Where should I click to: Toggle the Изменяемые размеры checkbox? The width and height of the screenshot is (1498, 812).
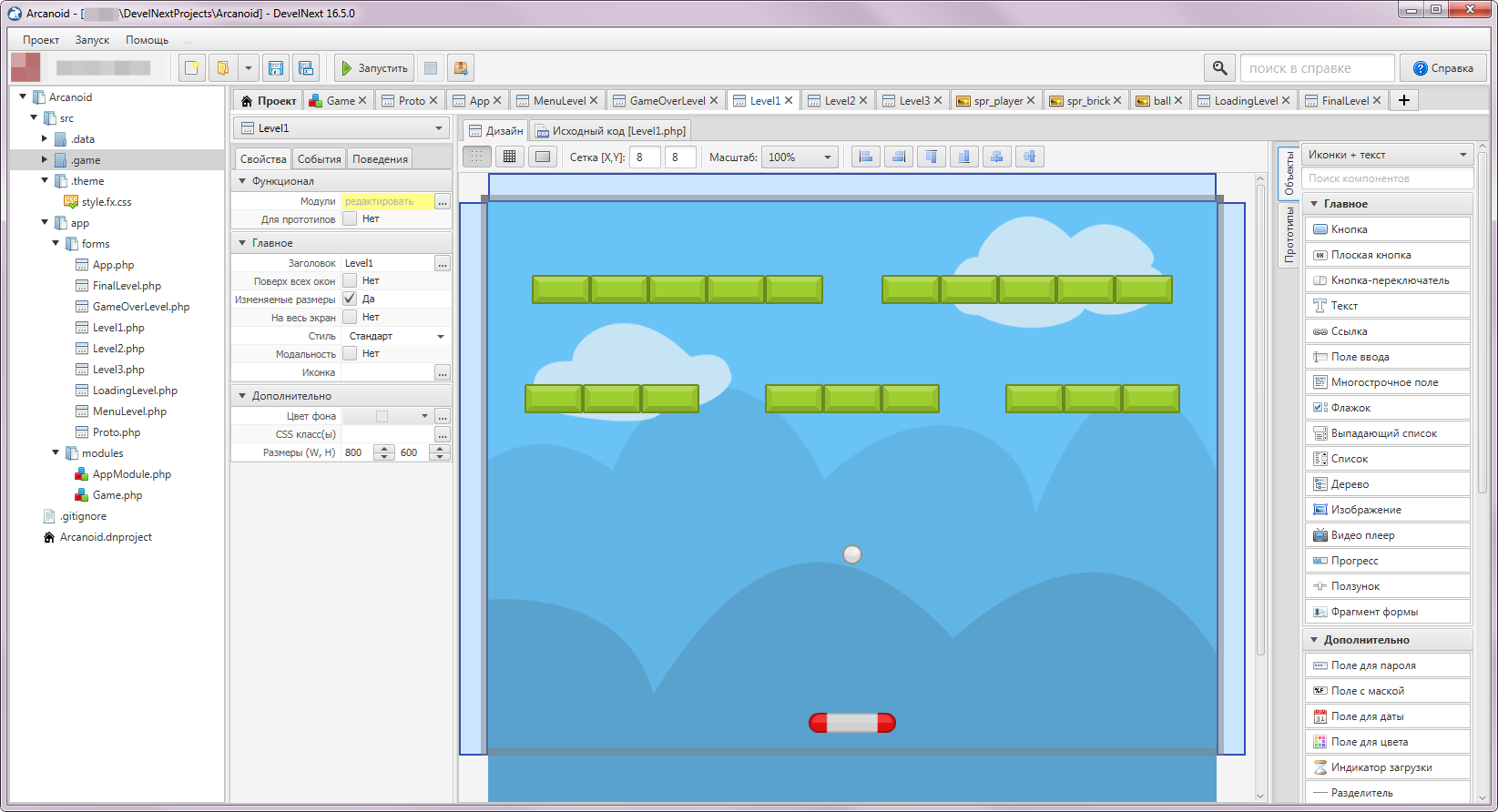(350, 299)
